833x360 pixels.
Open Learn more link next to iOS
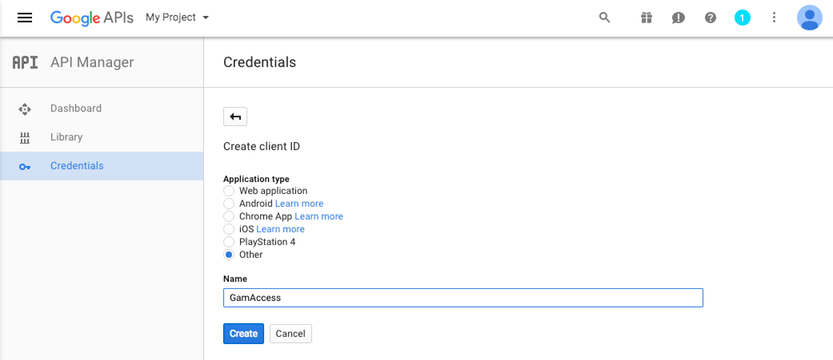pos(280,229)
